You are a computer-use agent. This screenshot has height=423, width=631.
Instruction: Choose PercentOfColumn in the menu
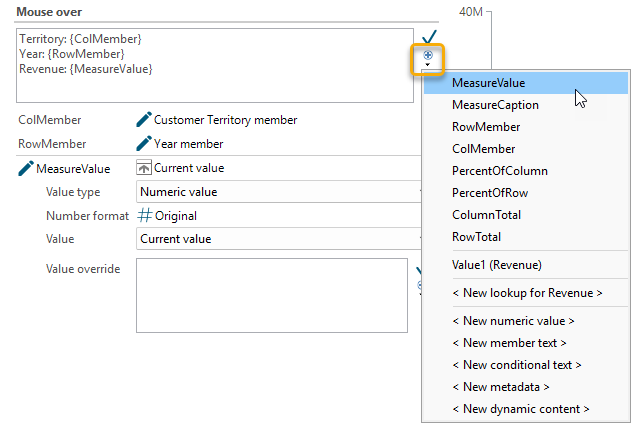(499, 171)
